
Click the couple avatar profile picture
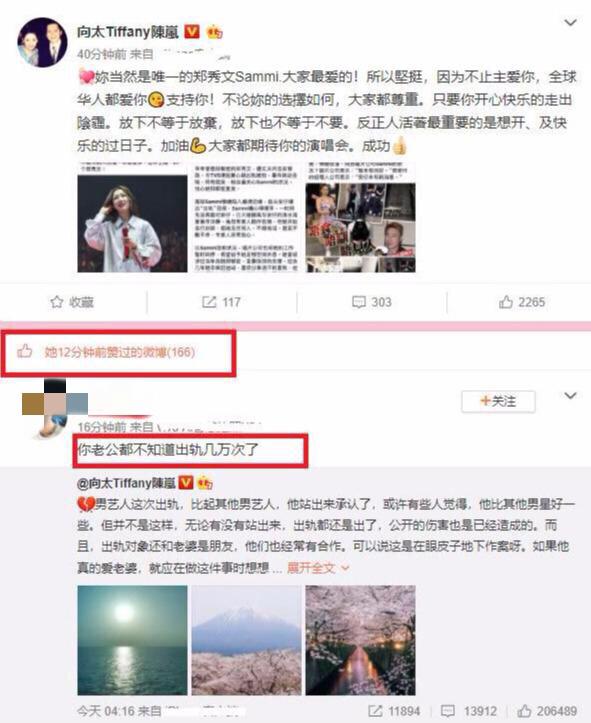(42, 42)
